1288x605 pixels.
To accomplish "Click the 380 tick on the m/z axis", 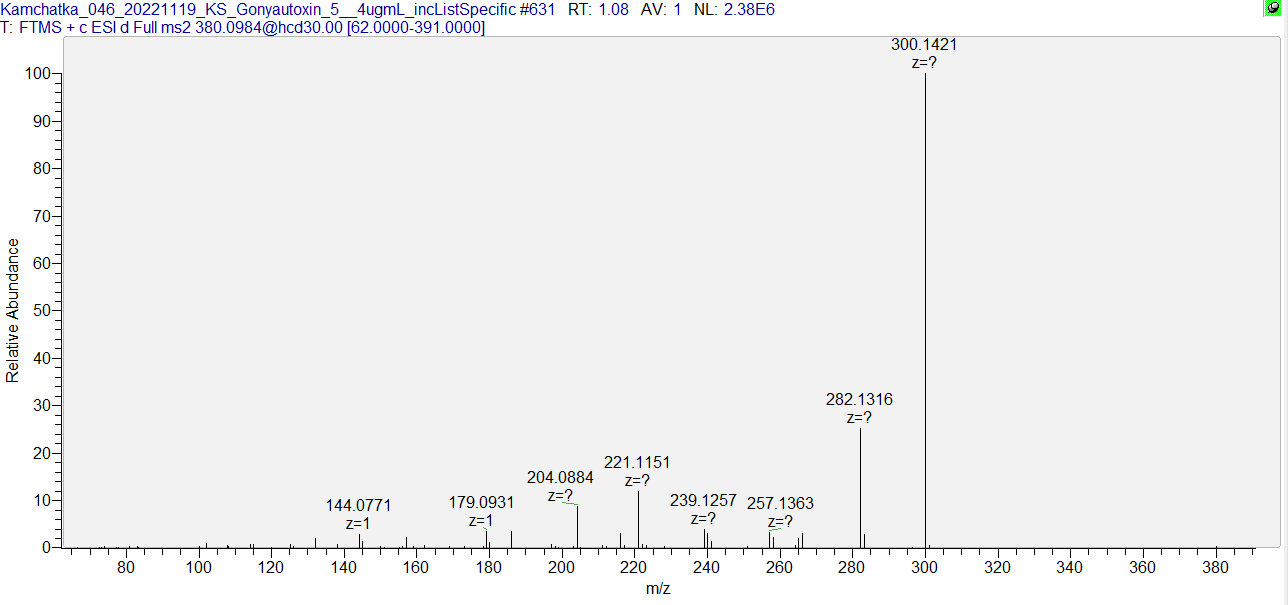I will [1215, 567].
